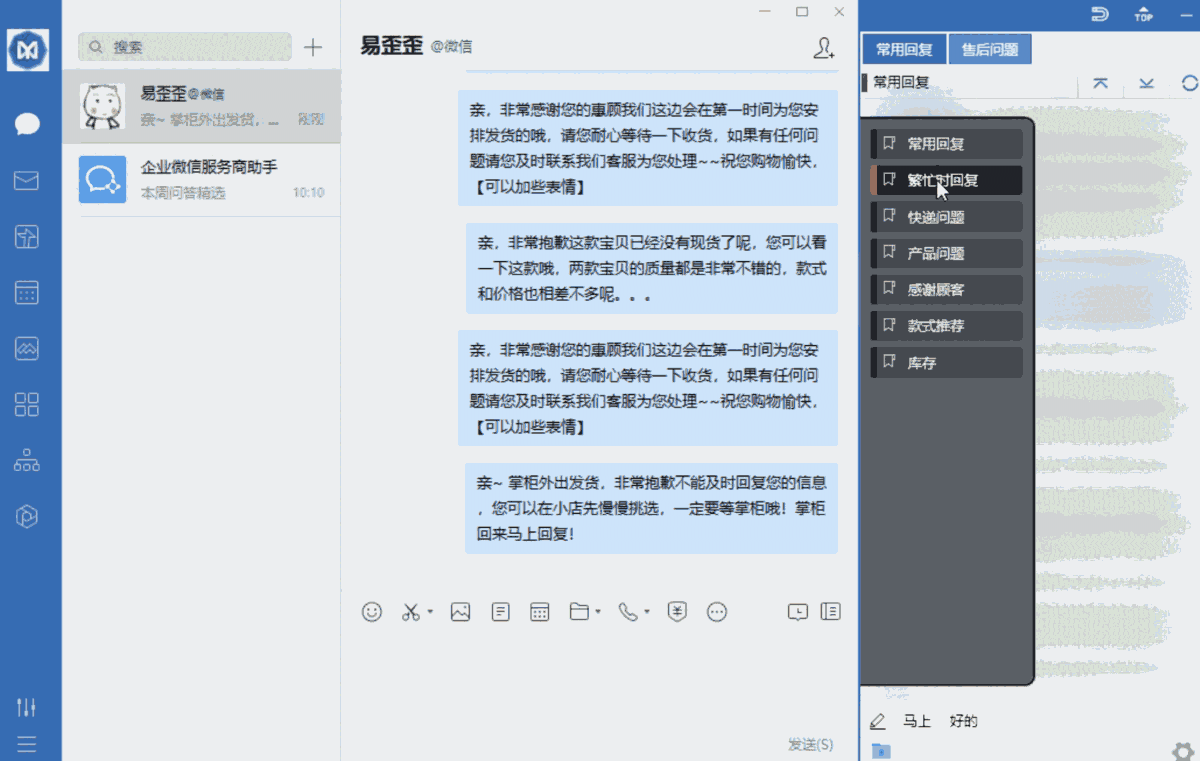Open the mail envelope icon in sidebar
The height and width of the screenshot is (761, 1200).
pyautogui.click(x=29, y=181)
